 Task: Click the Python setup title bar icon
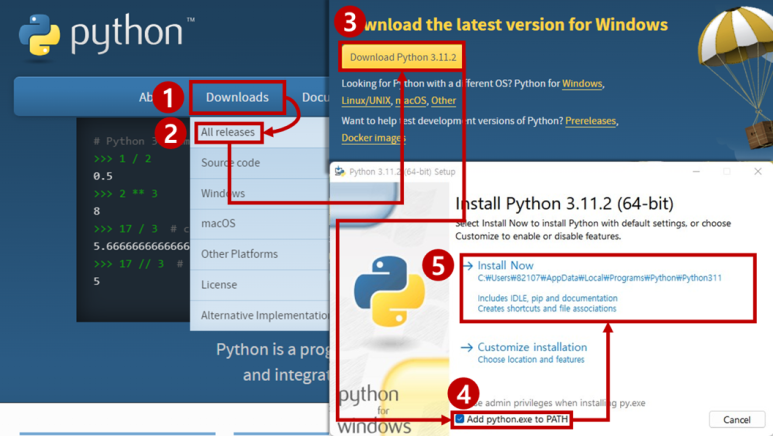[340, 172]
